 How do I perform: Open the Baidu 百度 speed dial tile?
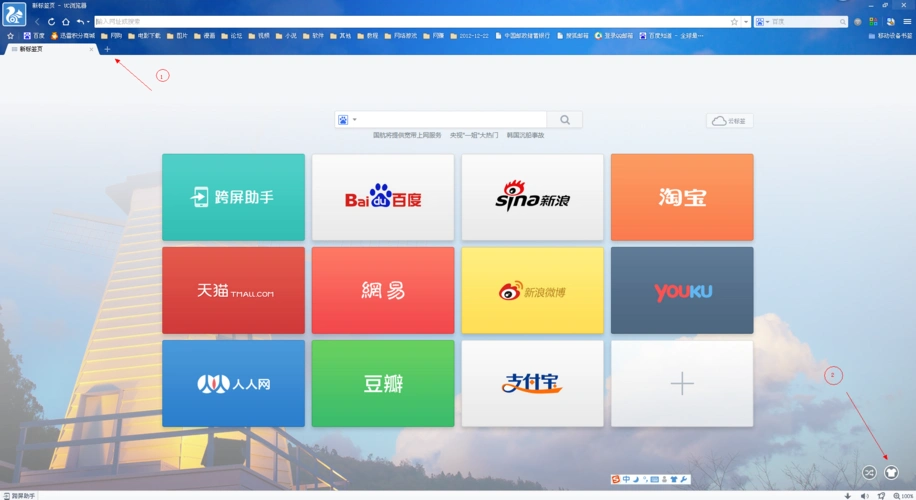tap(383, 197)
